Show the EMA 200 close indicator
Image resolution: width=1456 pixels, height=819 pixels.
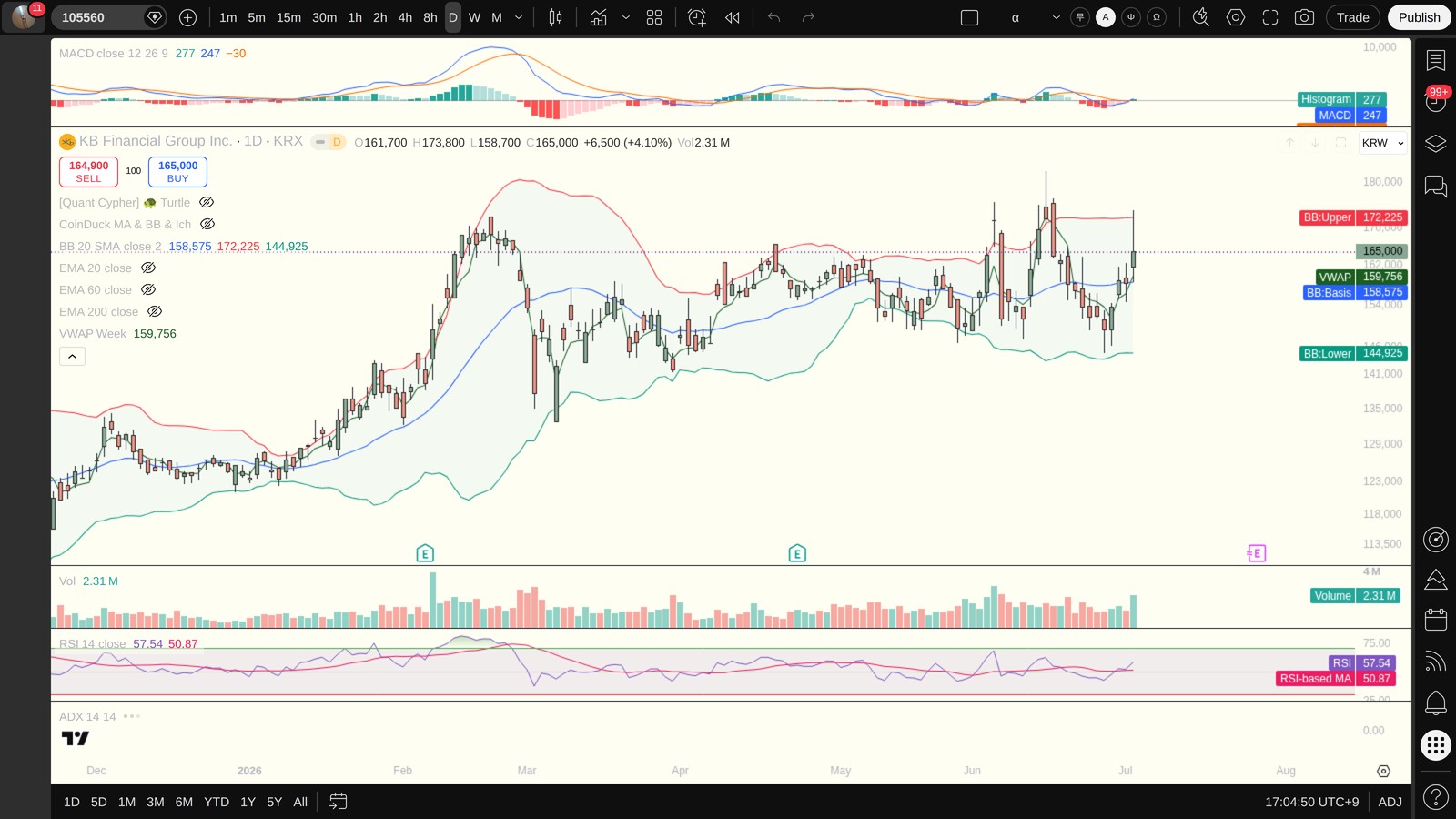(x=155, y=312)
